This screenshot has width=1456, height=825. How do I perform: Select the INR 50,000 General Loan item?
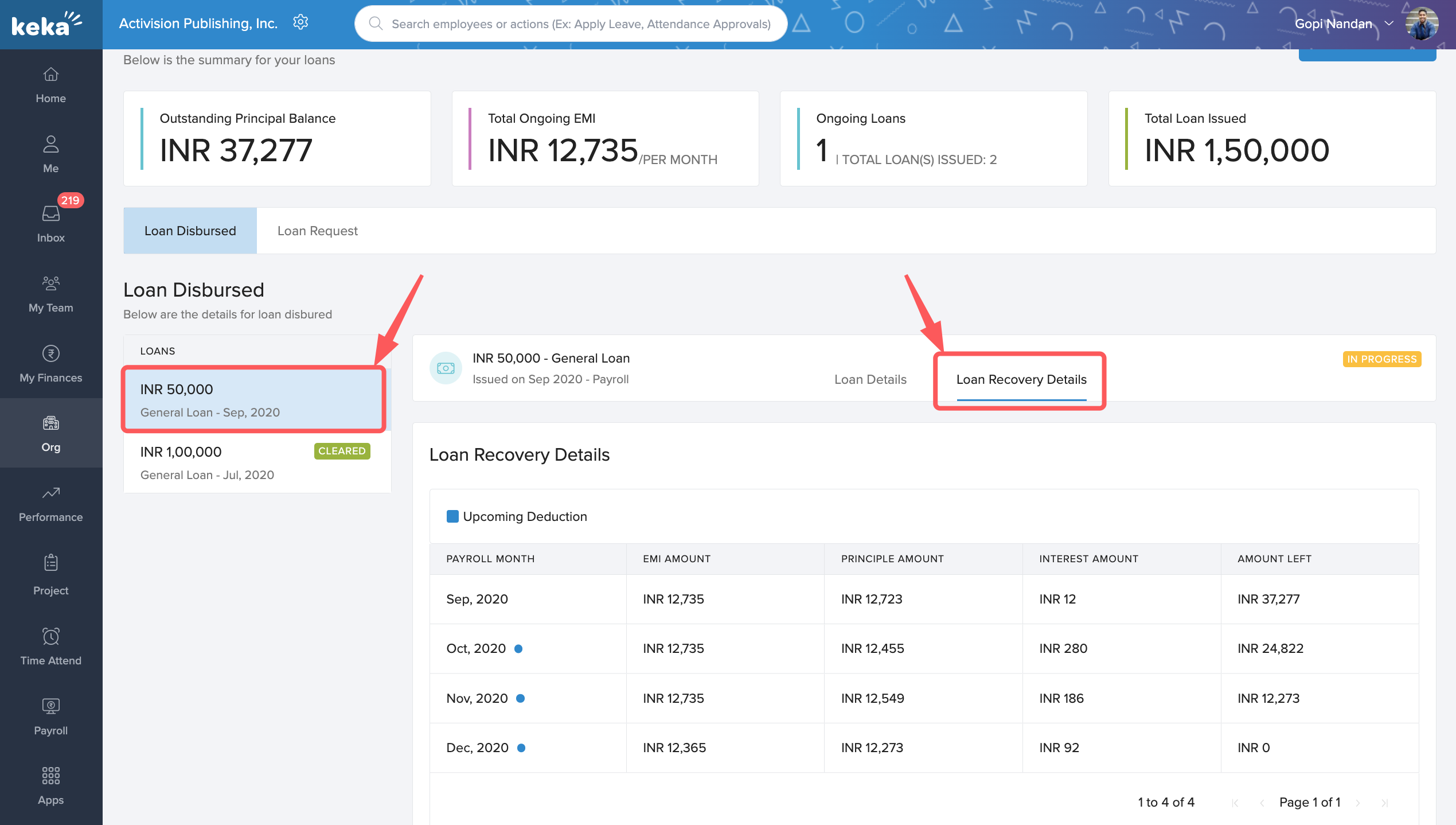point(253,400)
